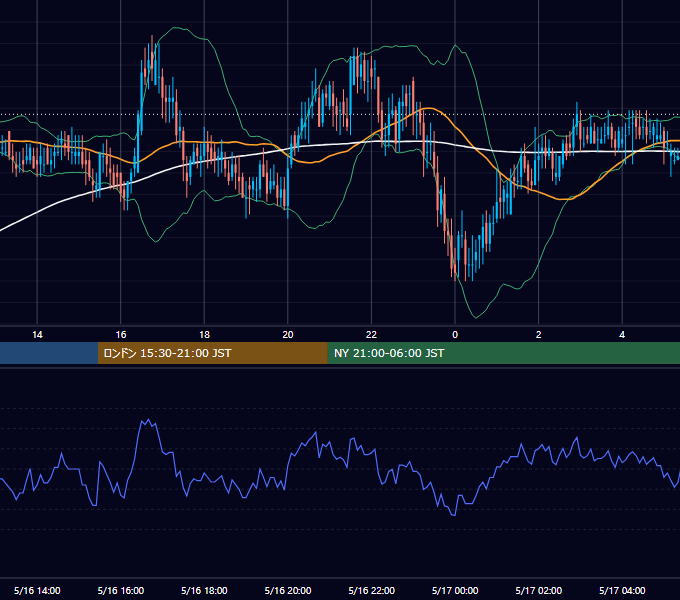680x600 pixels.
Task: Click the 18 hour label on price chart axis
Action: click(204, 335)
